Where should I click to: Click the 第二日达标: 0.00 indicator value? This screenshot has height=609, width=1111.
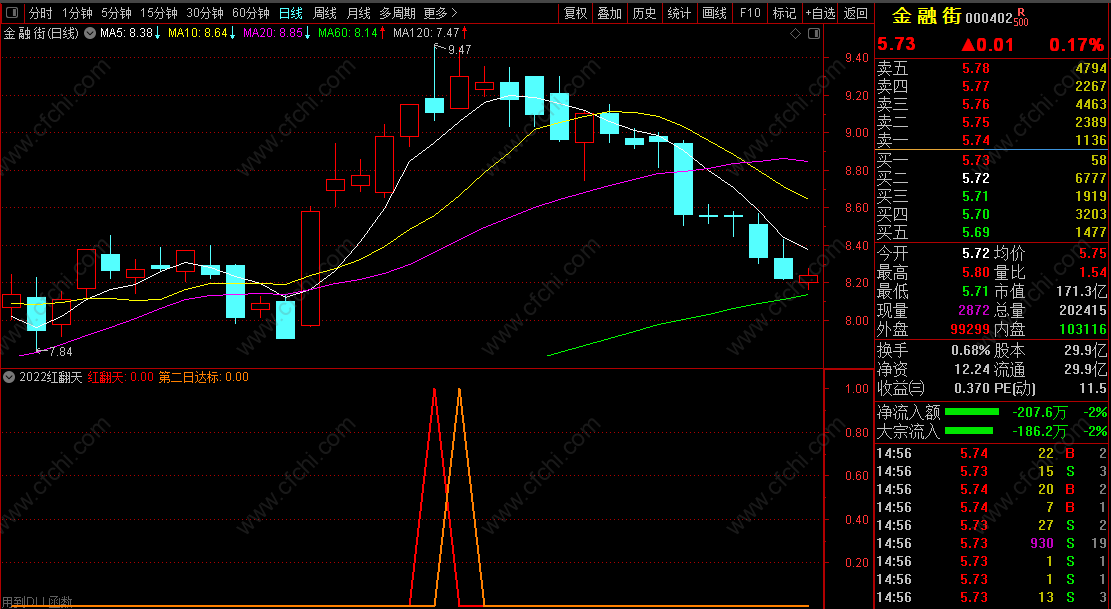(203, 377)
